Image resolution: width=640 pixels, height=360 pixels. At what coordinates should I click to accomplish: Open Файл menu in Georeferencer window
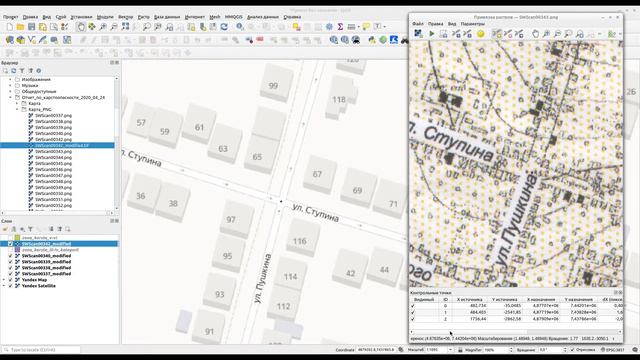[418, 24]
